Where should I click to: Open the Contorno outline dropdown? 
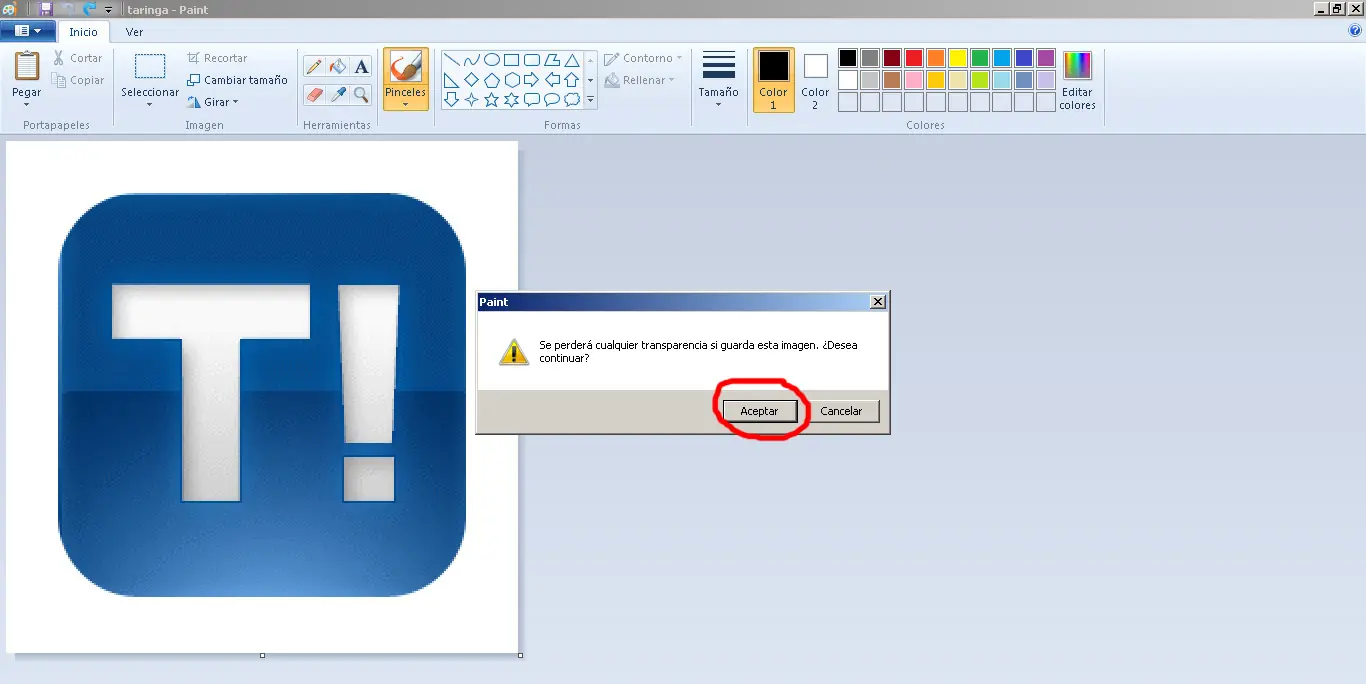643,58
